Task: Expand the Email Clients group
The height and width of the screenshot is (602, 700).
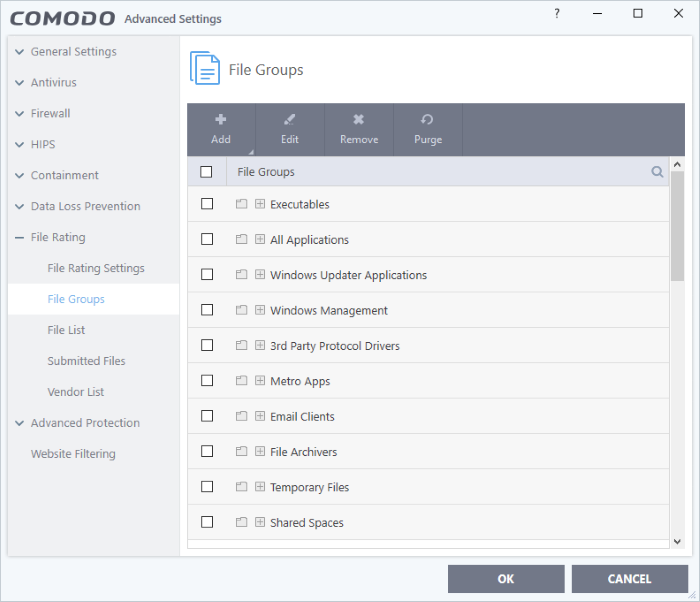Action: click(x=260, y=416)
